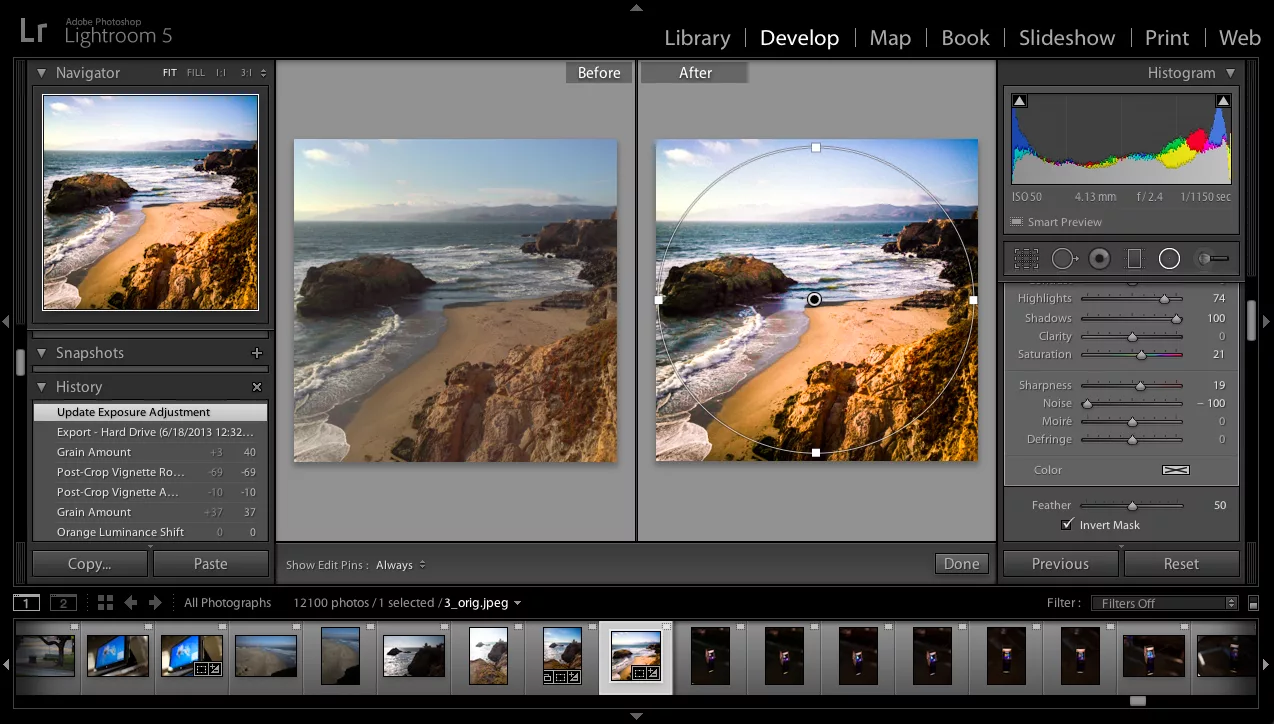Open the Filters Off dropdown
Image resolution: width=1274 pixels, height=724 pixels.
pos(1164,603)
